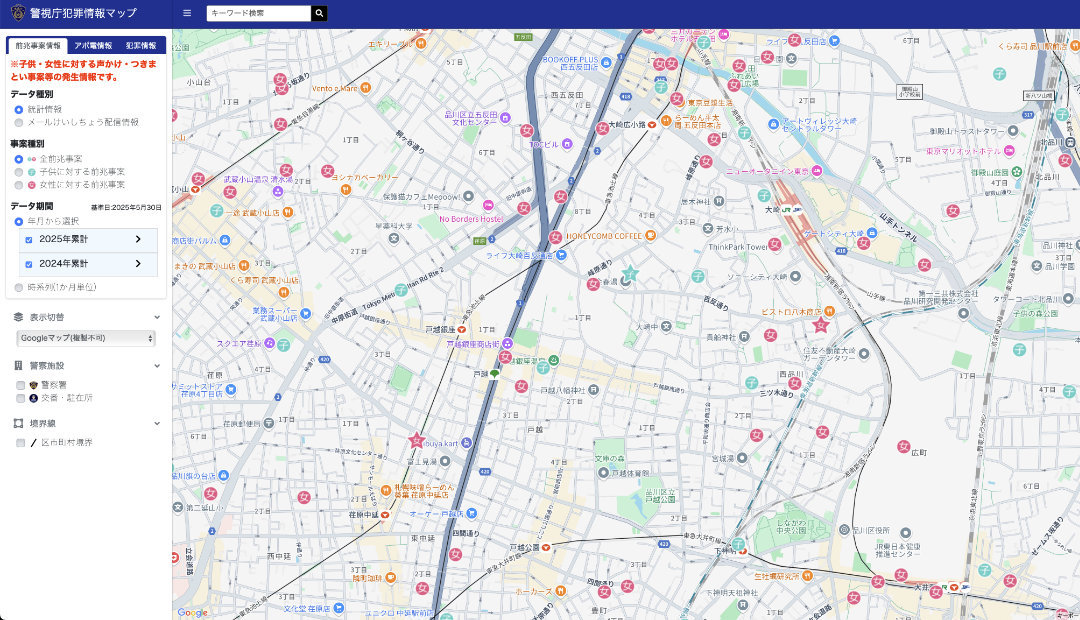1080x620 pixels.
Task: Select the 全前兆事案 radio option
Action: click(x=19, y=159)
